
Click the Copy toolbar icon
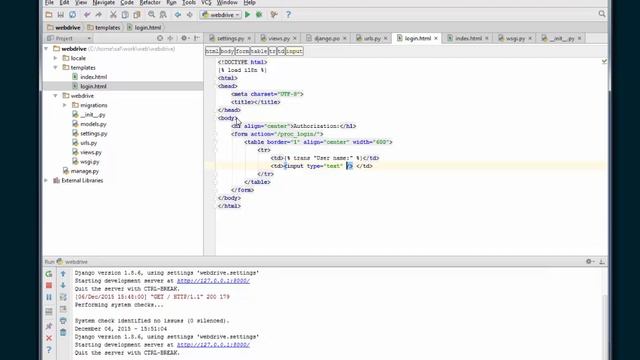pyautogui.click(x=125, y=15)
